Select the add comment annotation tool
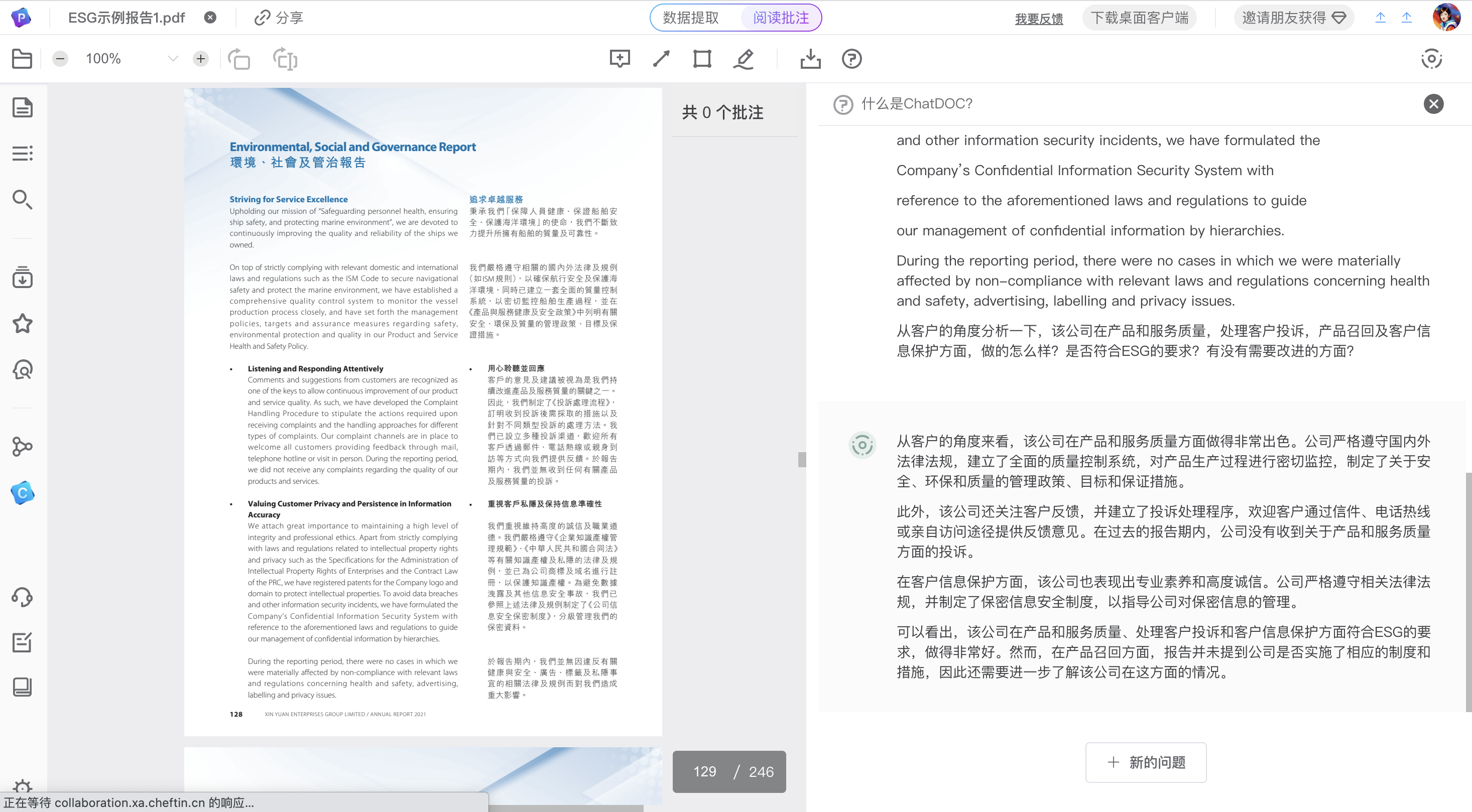The image size is (1472, 812). (x=620, y=59)
